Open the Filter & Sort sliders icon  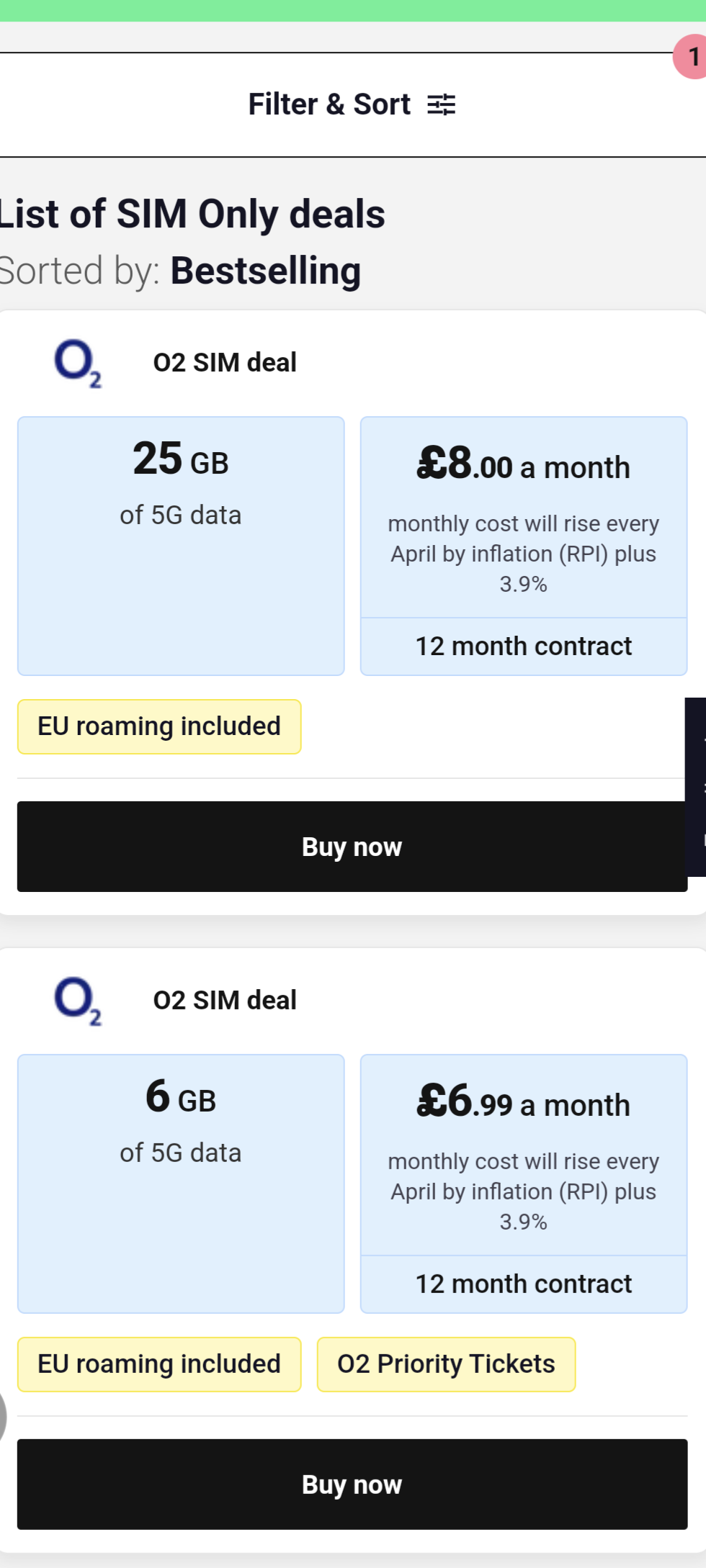442,104
